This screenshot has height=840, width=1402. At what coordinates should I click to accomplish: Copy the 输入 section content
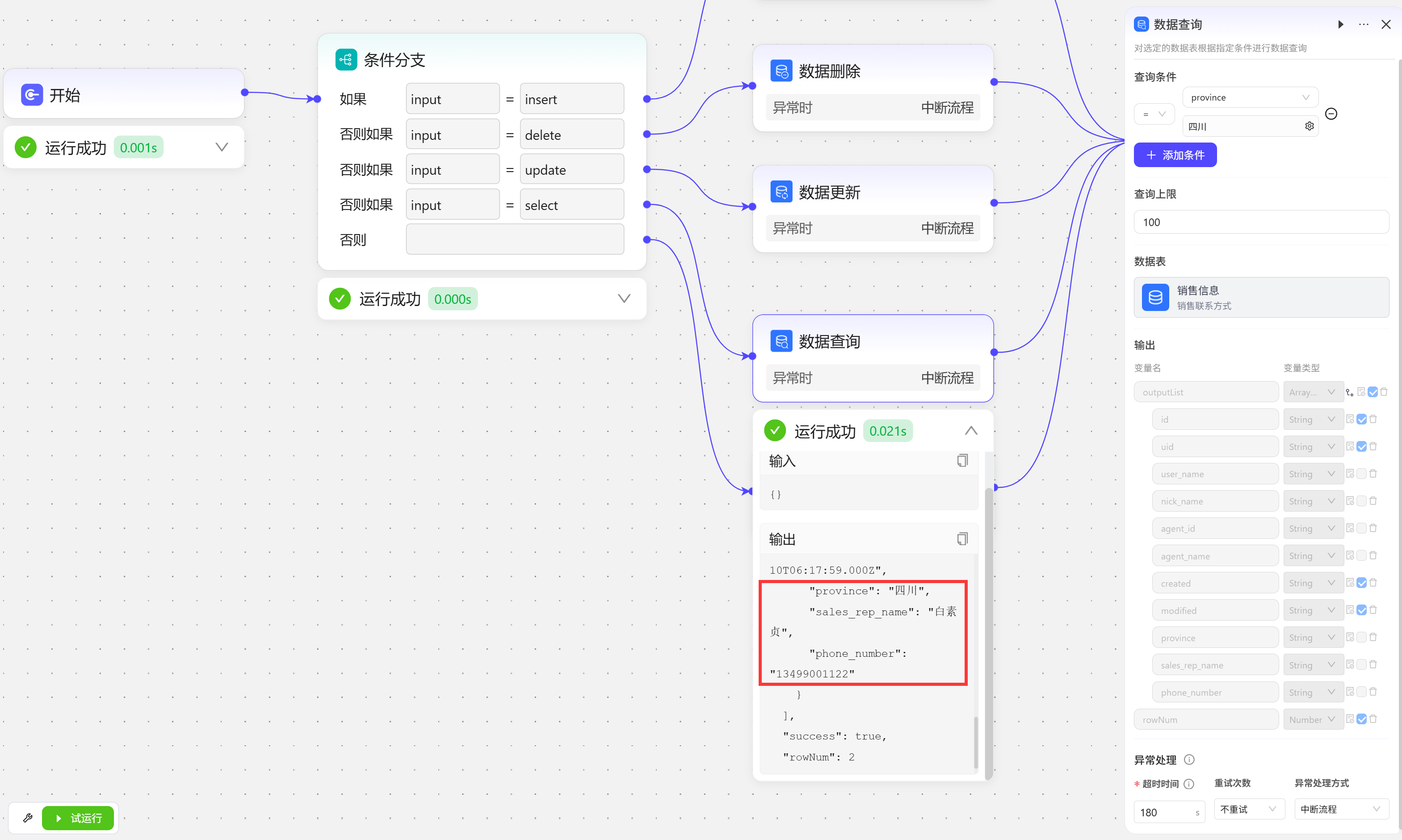(x=962, y=461)
